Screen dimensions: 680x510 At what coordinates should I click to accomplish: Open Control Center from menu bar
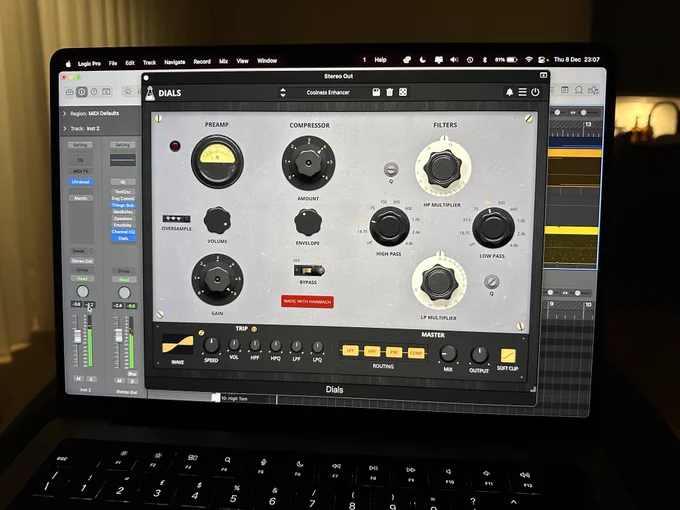click(542, 59)
